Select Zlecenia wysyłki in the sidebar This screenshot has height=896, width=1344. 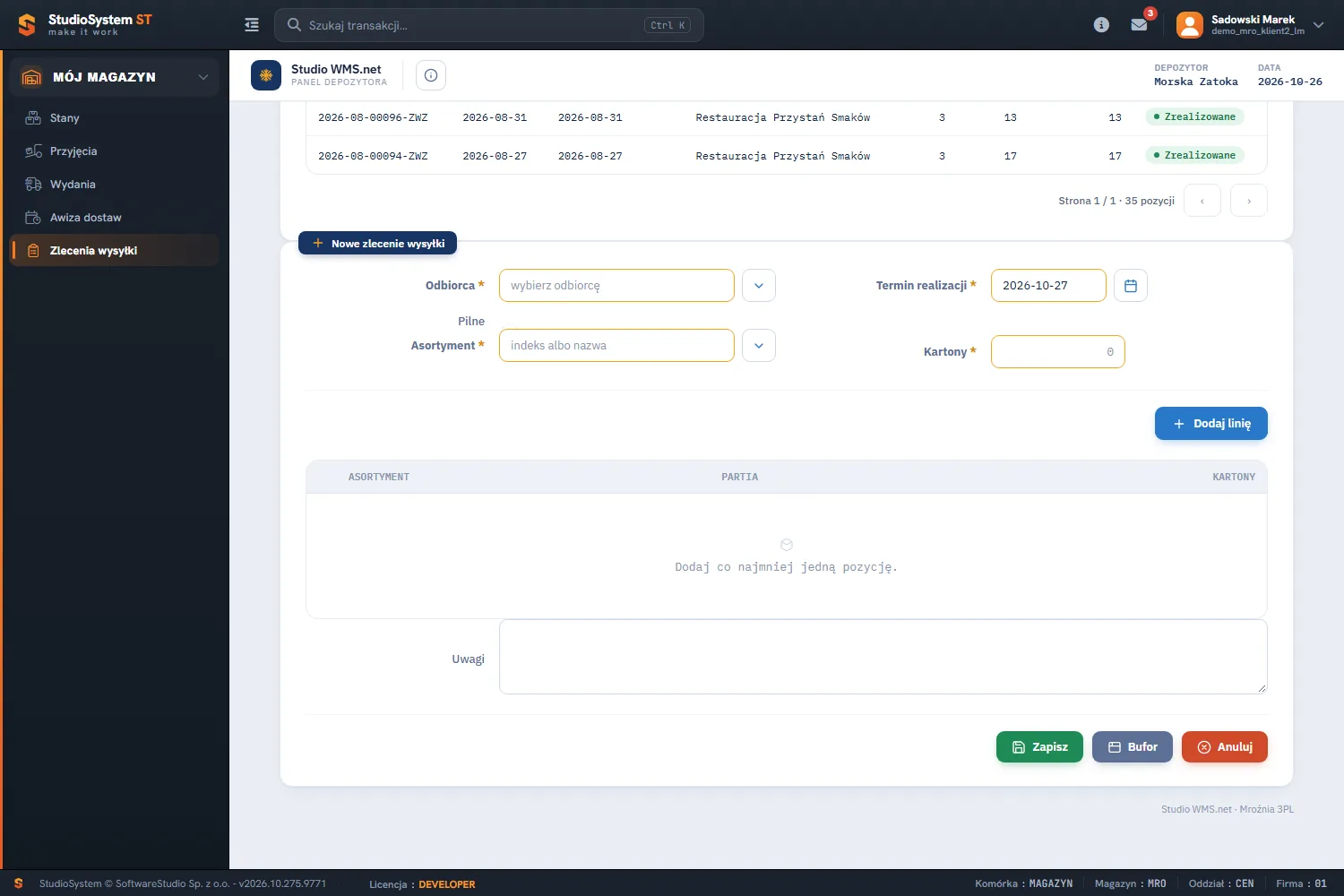click(x=115, y=251)
